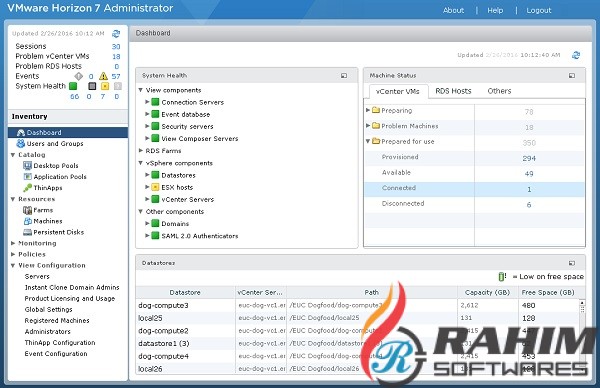Click green status icon beside Connection Servers
This screenshot has height=388, width=600.
tap(155, 102)
